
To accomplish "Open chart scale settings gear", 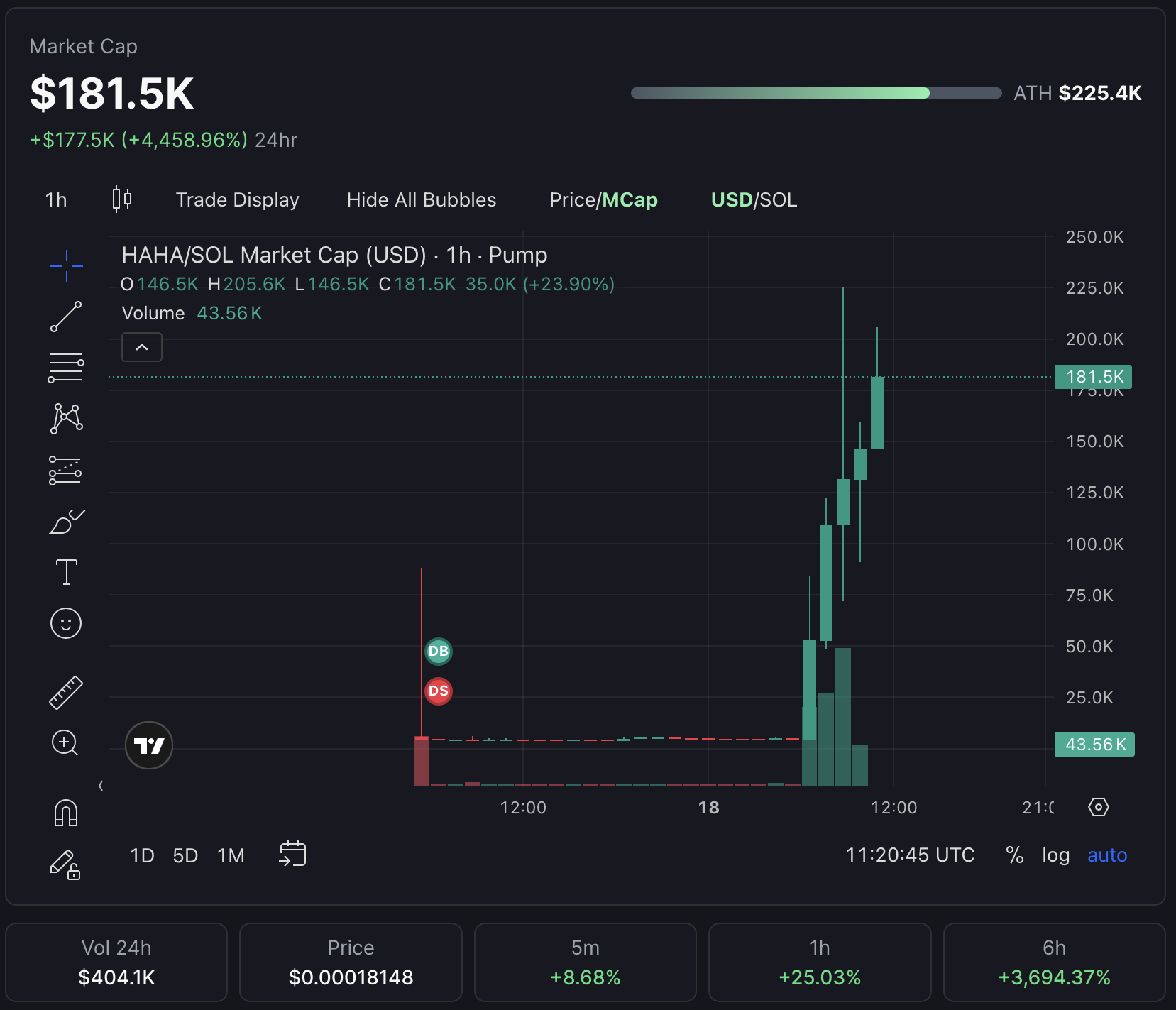I will (1099, 807).
